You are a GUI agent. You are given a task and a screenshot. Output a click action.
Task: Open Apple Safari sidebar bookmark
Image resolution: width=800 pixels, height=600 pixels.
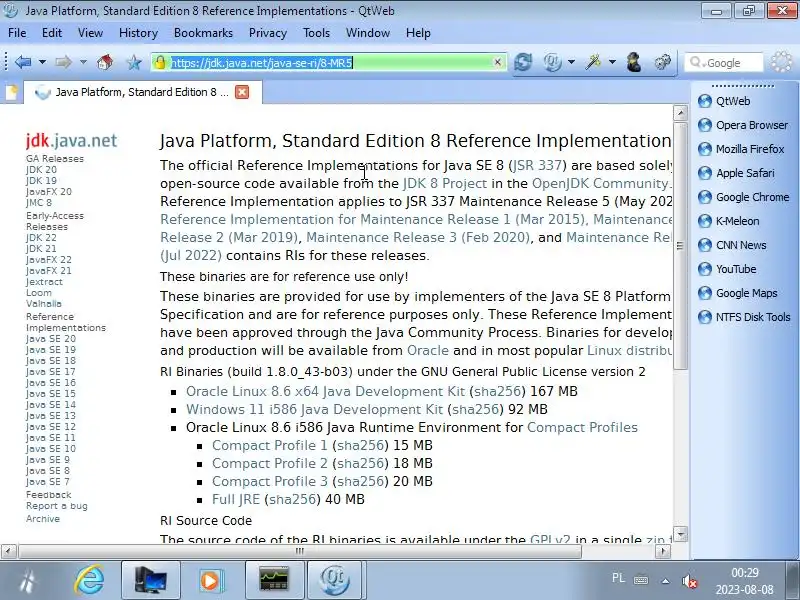coord(736,173)
